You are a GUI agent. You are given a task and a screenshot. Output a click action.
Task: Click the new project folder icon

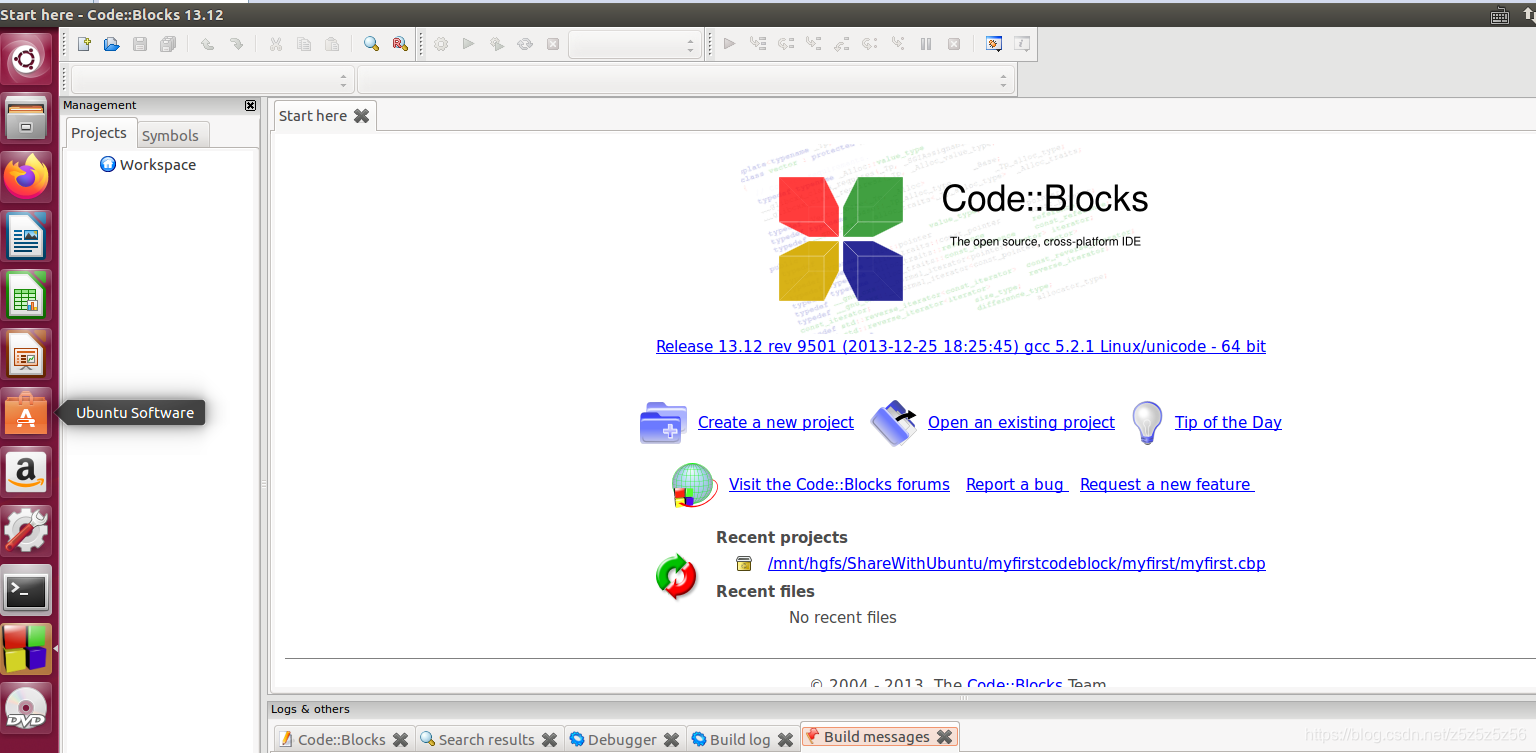(x=663, y=423)
